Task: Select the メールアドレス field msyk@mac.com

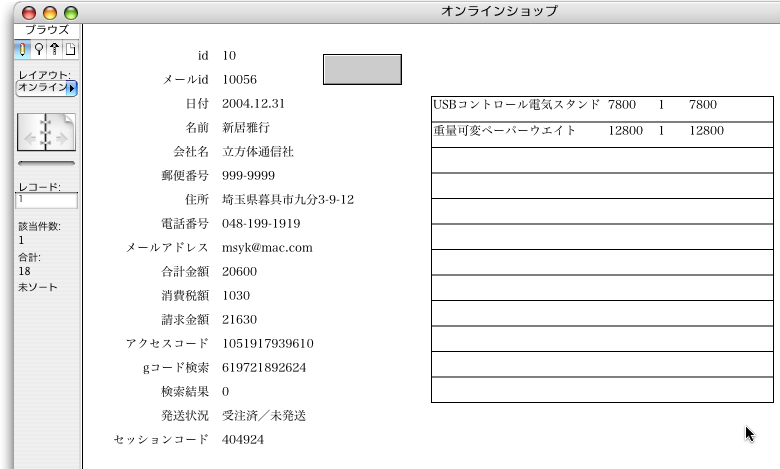Action: click(x=267, y=248)
